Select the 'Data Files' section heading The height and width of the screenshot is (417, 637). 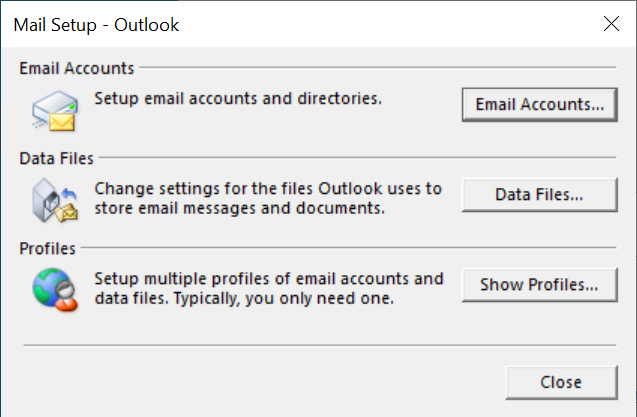pos(56,159)
